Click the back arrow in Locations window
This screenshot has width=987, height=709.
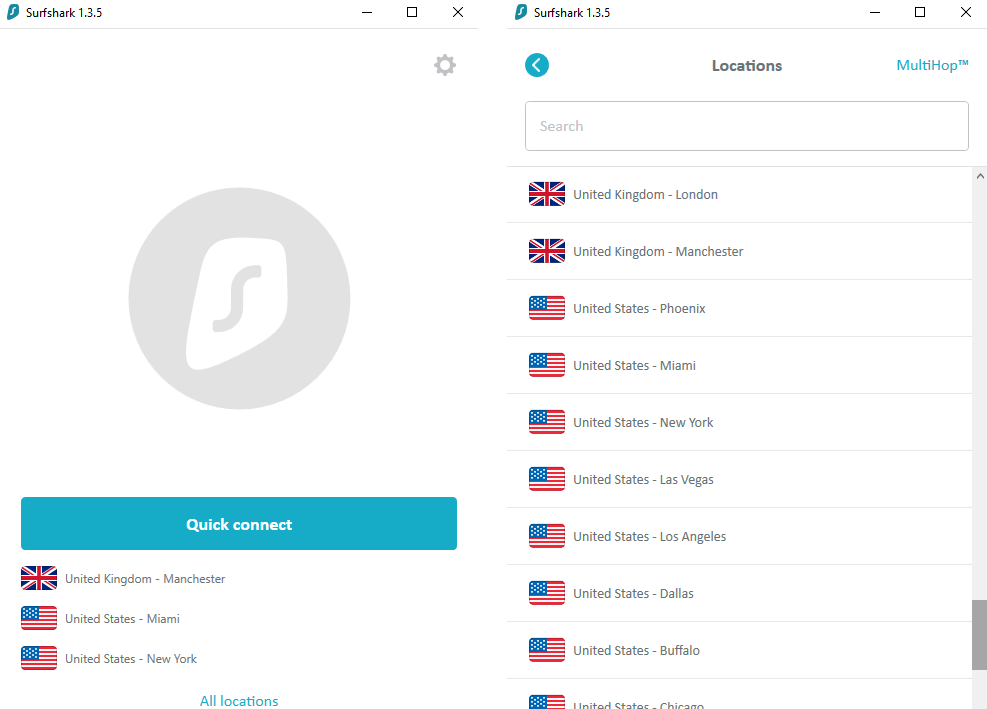click(537, 65)
